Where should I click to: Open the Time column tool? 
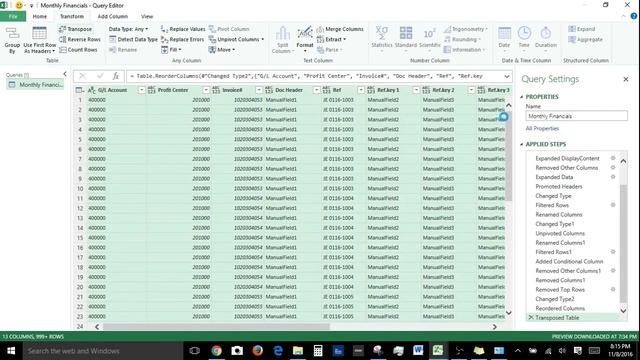(x=524, y=39)
